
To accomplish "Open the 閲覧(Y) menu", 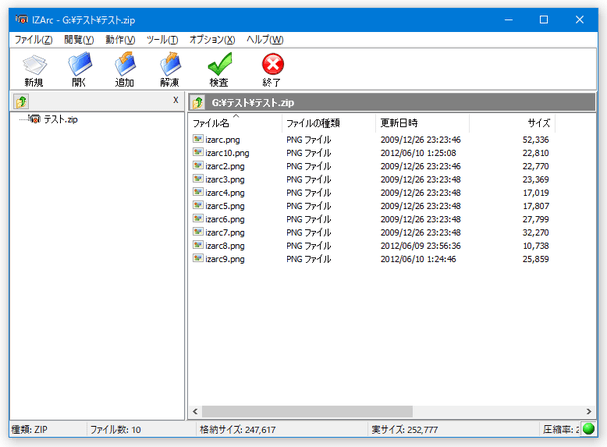I will click(79, 40).
